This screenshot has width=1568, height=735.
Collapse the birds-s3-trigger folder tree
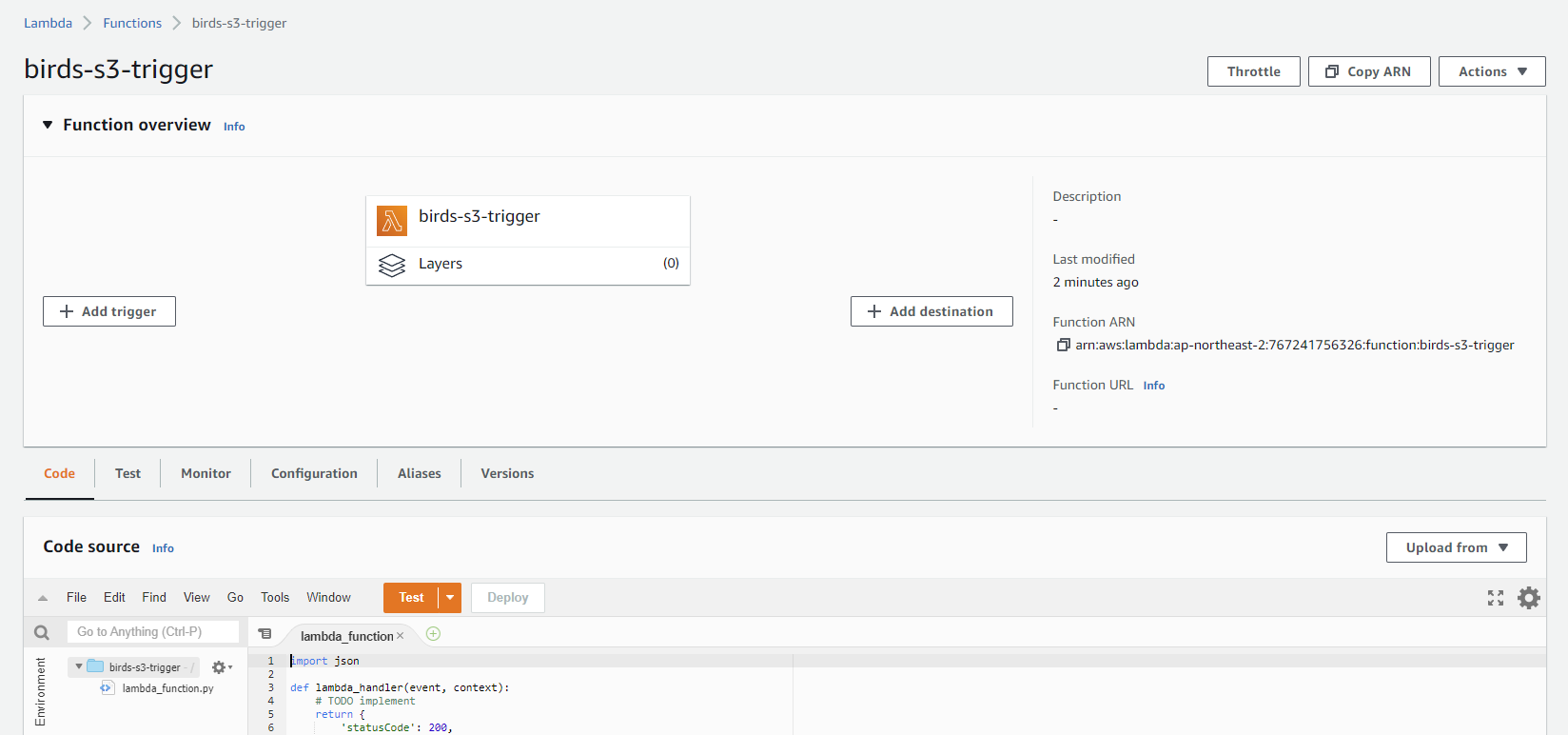coord(79,666)
